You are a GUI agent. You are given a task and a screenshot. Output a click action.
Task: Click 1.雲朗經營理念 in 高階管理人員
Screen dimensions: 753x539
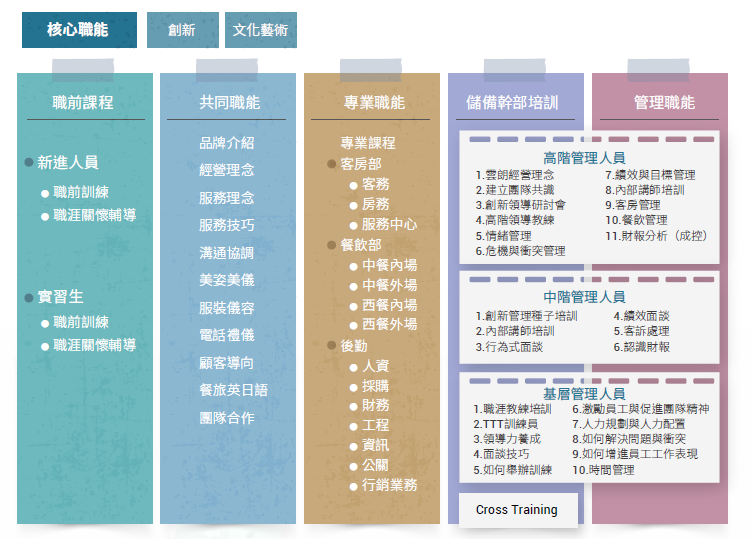(515, 175)
